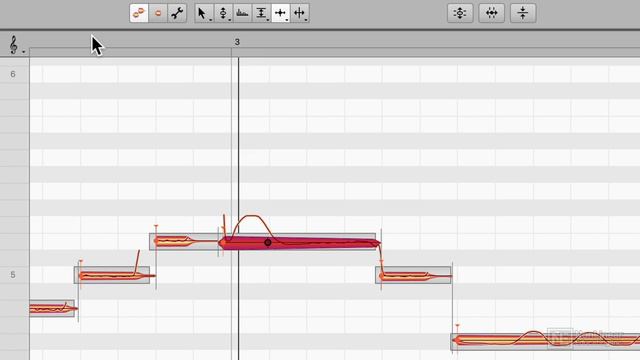Screen dimensions: 640x360
Task: Select the Amplitude tool
Action: click(261, 13)
